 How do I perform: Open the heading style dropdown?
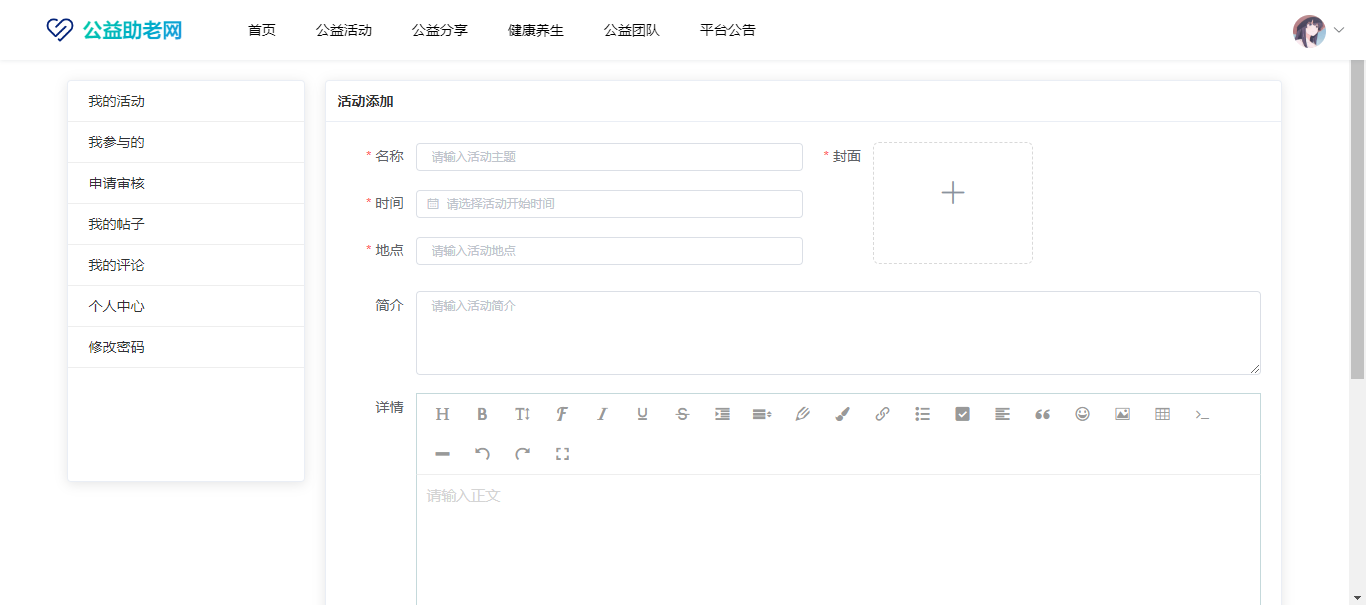(442, 414)
